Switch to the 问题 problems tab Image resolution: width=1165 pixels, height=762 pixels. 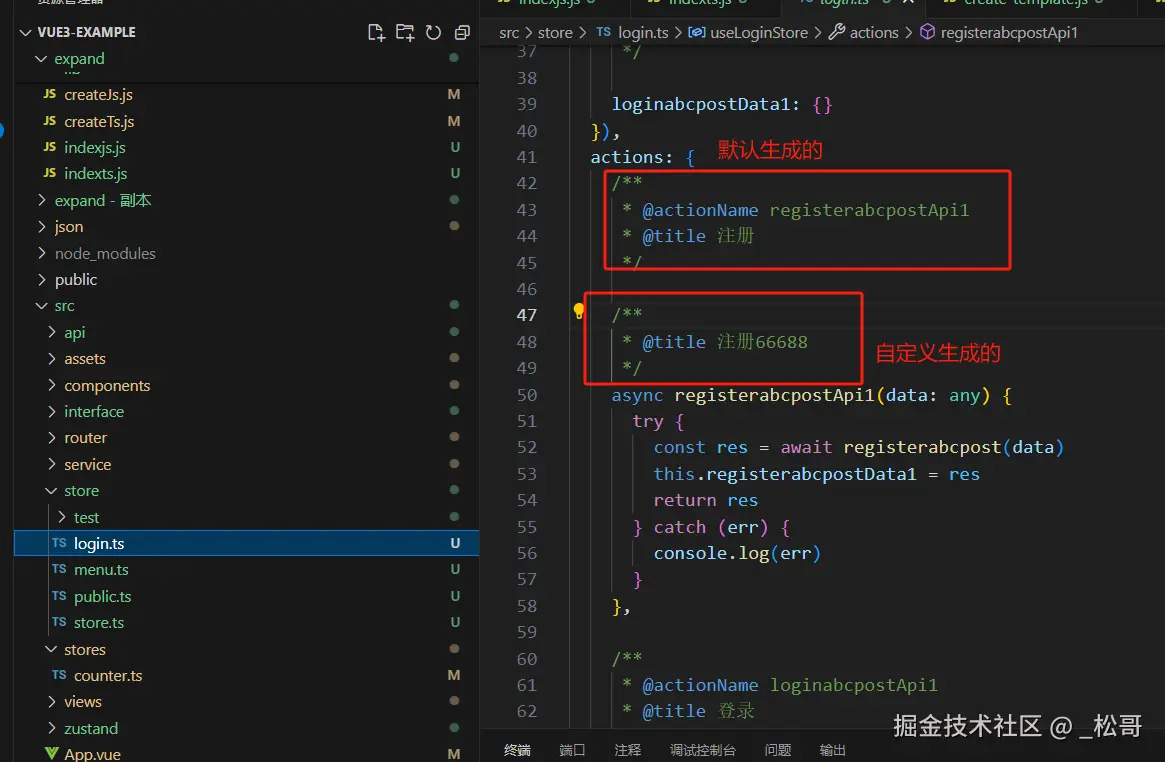[x=778, y=750]
